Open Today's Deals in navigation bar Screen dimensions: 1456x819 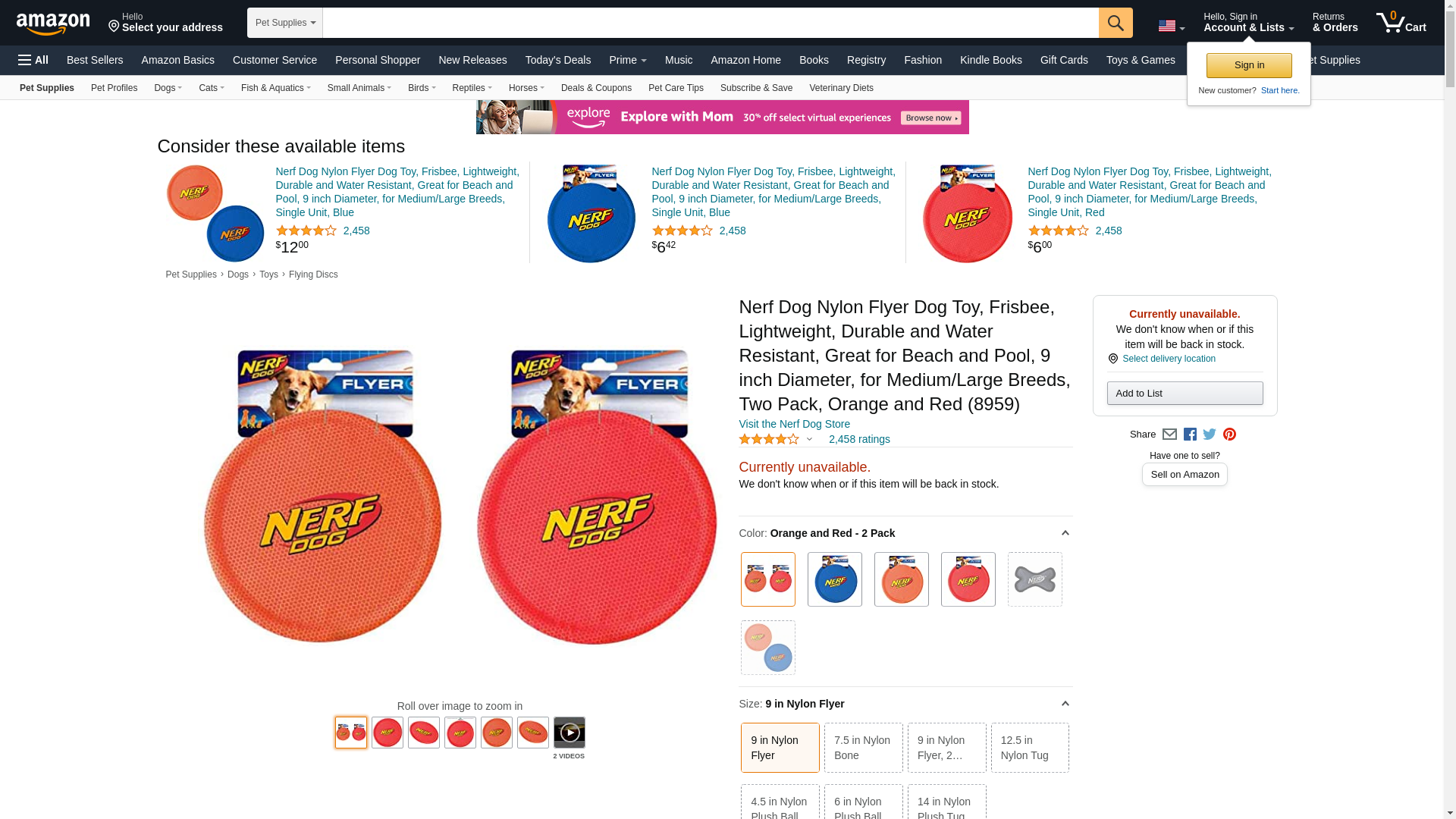[558, 60]
